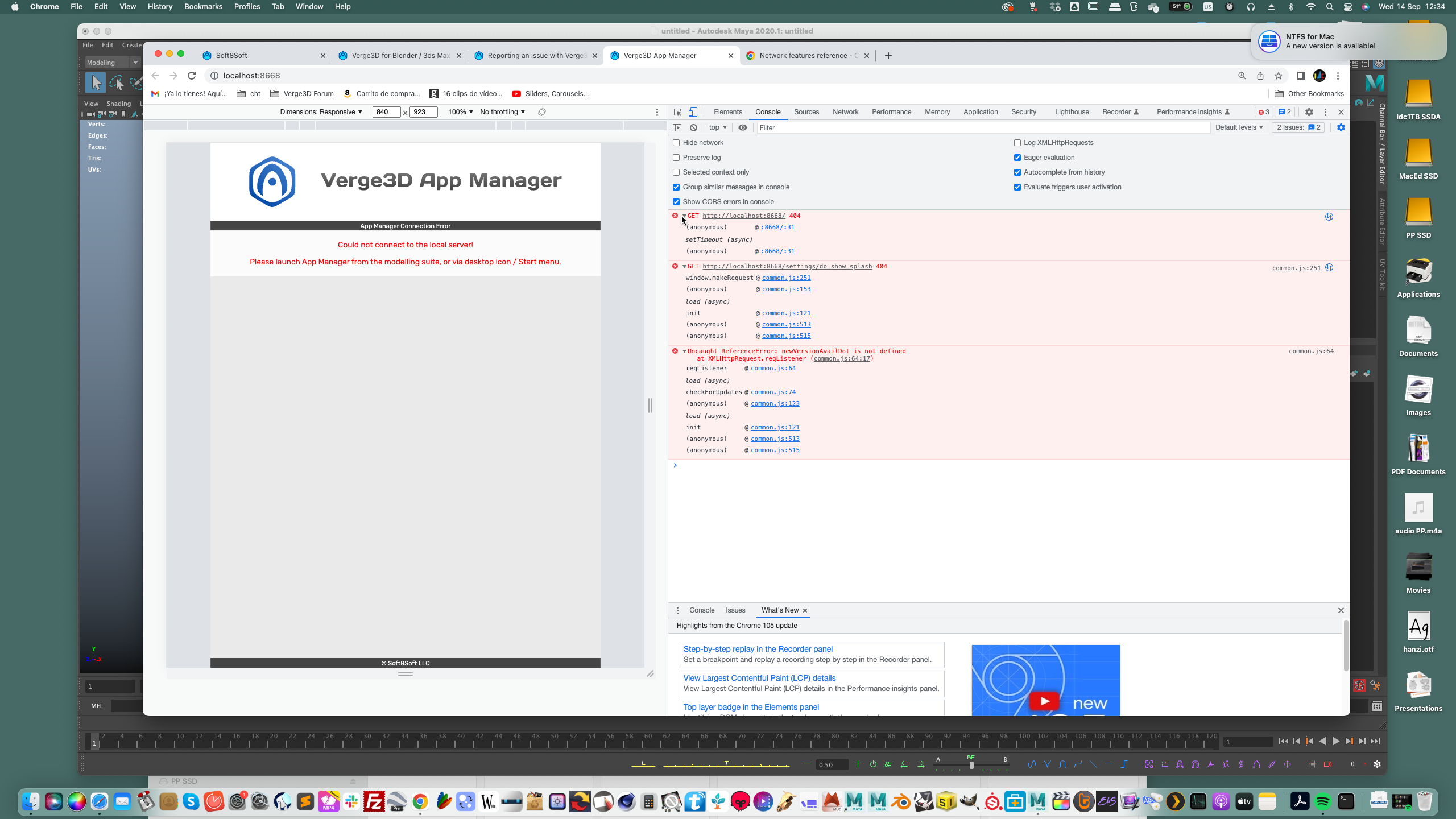Switch to the Elements tab
The image size is (1456, 819).
pyautogui.click(x=728, y=112)
